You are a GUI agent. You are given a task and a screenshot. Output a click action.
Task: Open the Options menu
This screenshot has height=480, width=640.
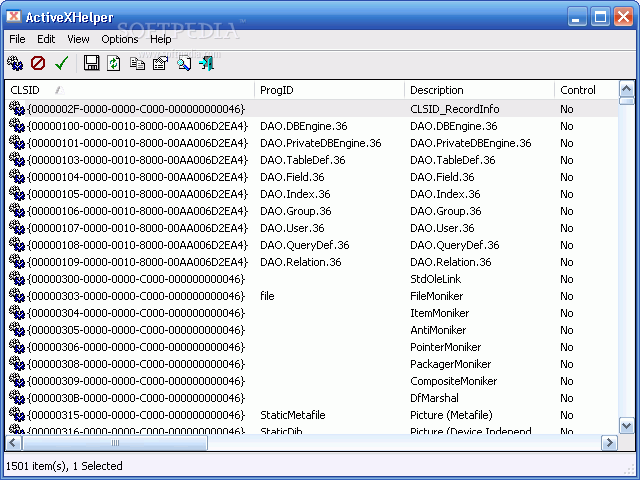coord(120,39)
